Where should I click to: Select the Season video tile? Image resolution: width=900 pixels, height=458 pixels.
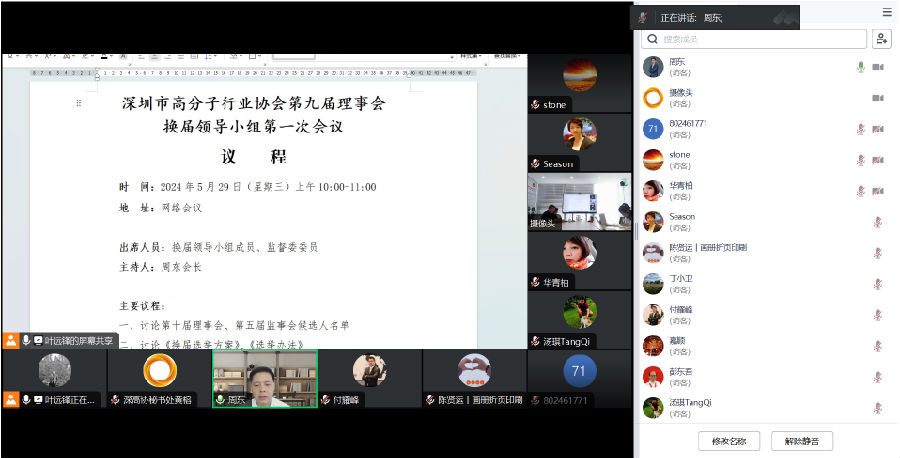tap(580, 142)
